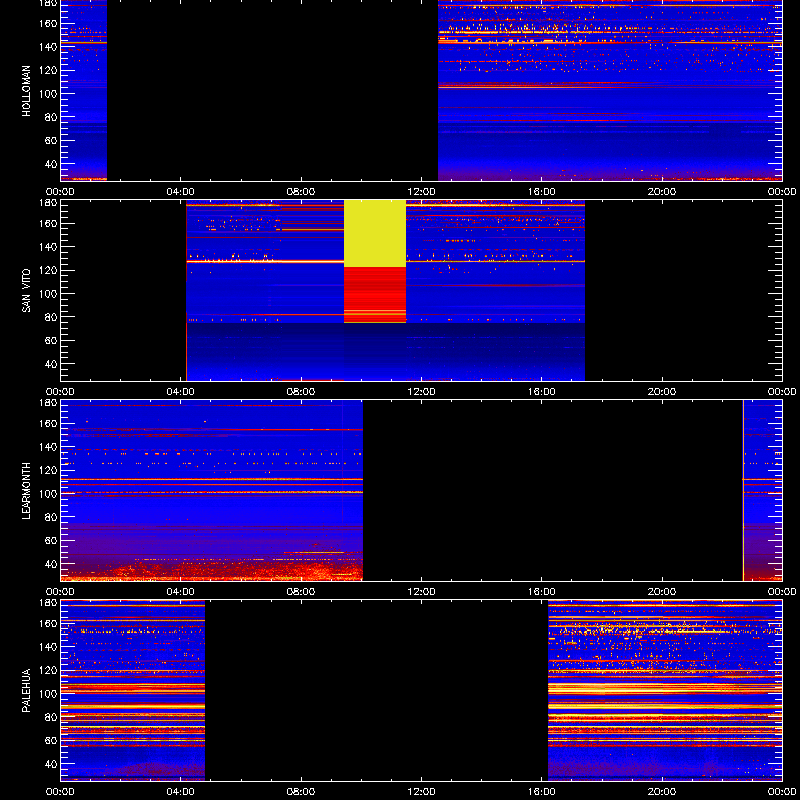This screenshot has width=800, height=800.
Task: Select the 20:00 time label below Holloman panel
Action: tap(662, 192)
